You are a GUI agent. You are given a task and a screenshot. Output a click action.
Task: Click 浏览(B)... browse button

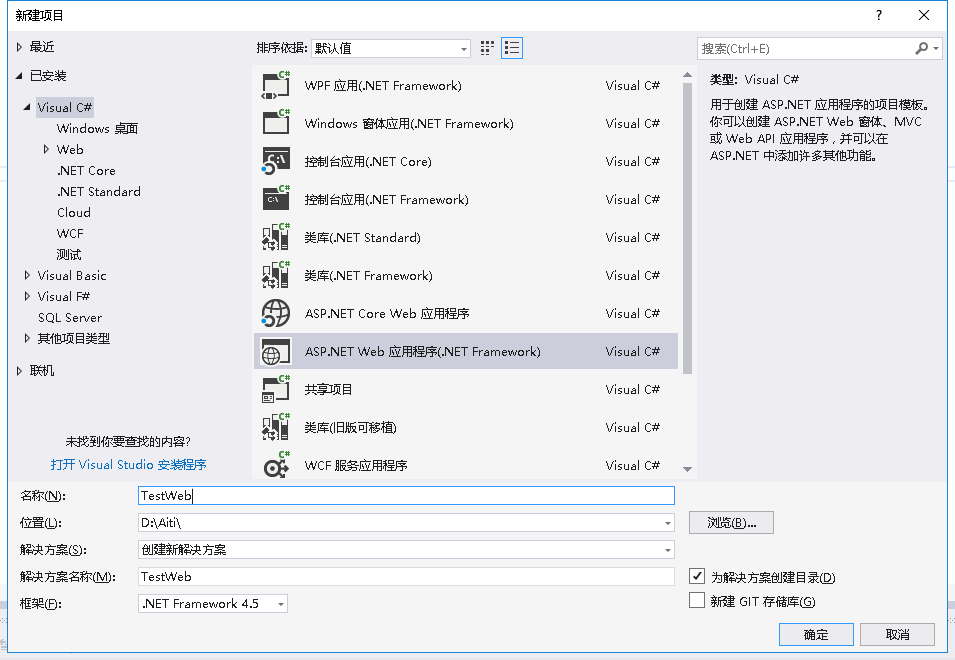[x=731, y=522]
